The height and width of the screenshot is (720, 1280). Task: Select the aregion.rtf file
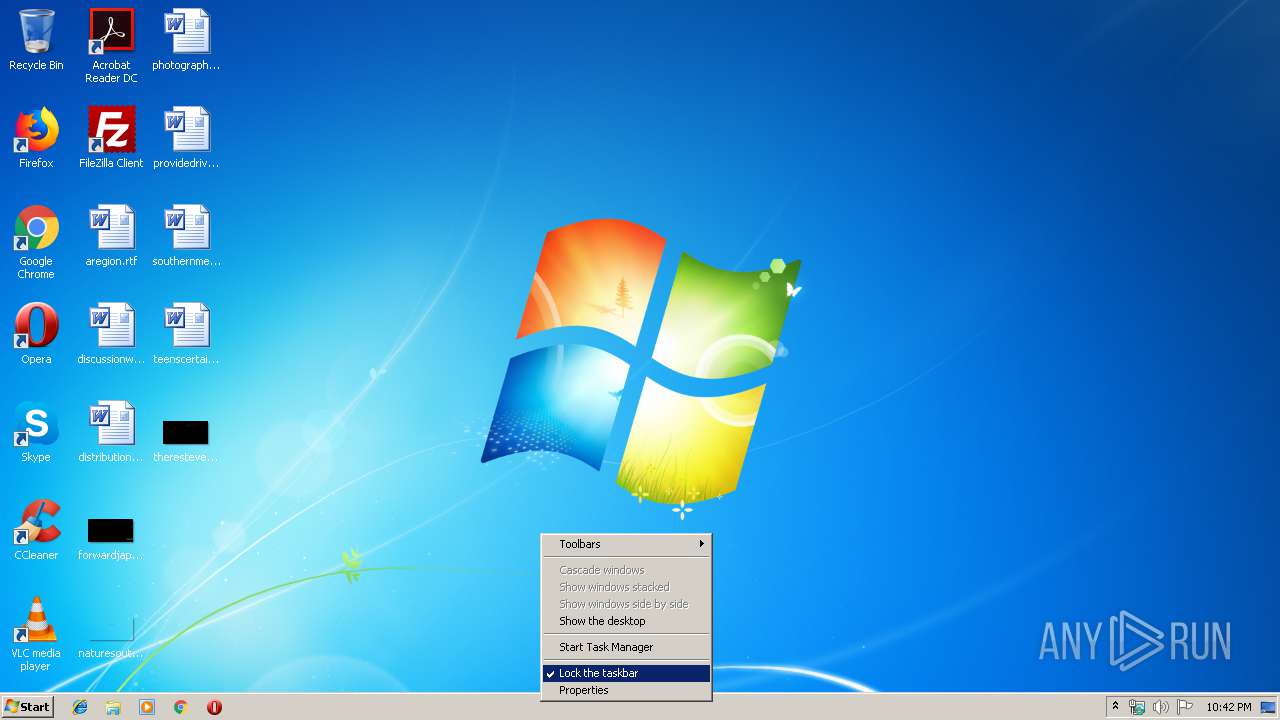[x=111, y=236]
